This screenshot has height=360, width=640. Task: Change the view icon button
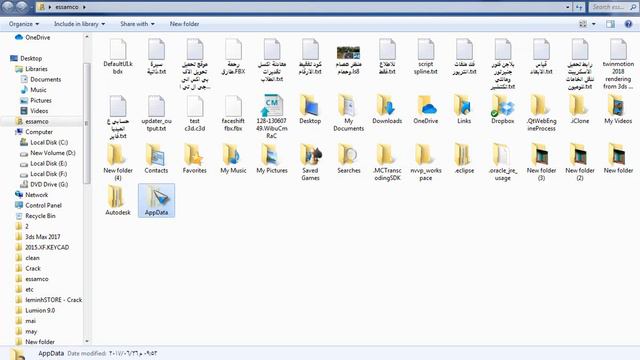[x=583, y=24]
